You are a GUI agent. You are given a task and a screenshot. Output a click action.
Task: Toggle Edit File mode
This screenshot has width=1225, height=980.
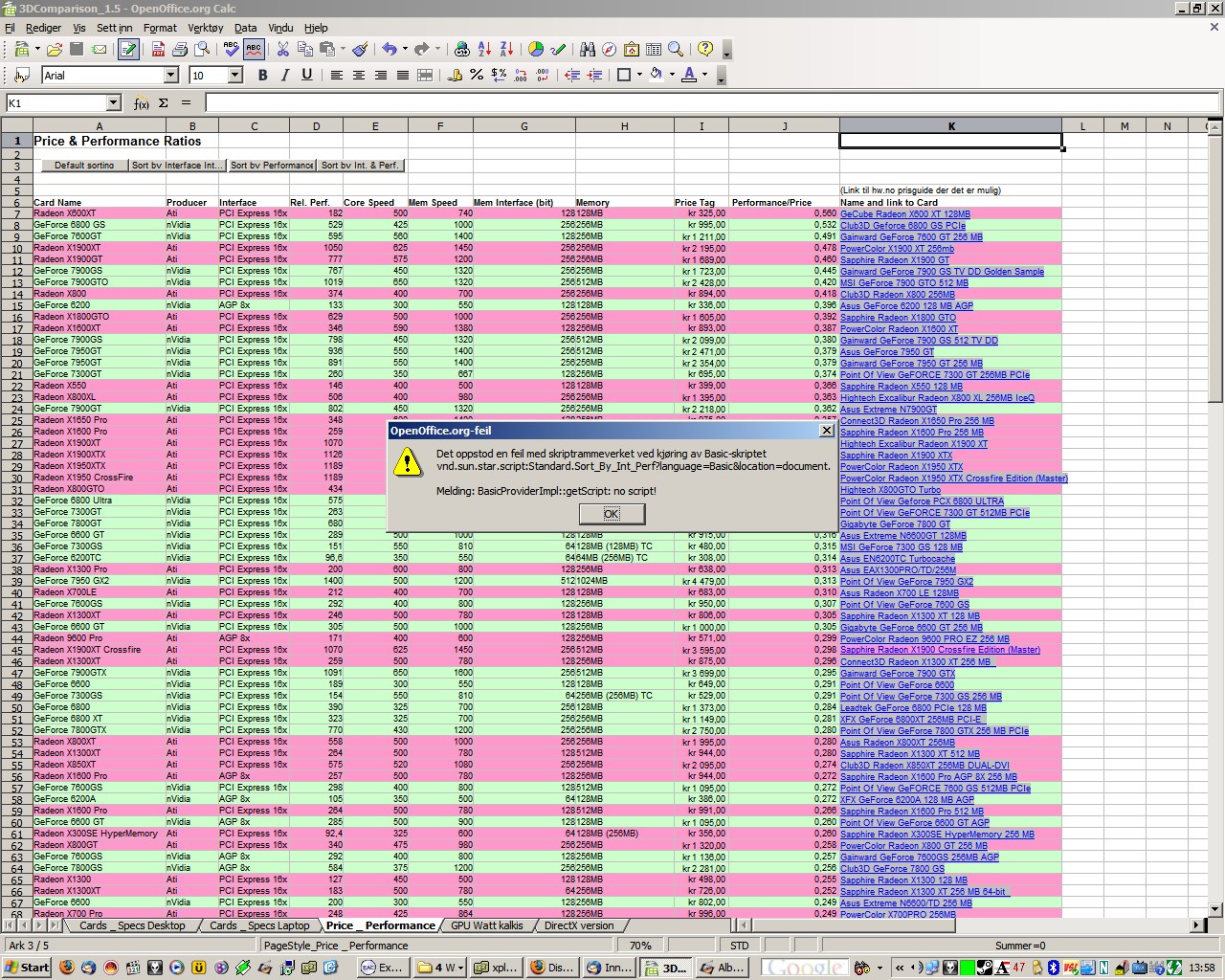point(128,49)
